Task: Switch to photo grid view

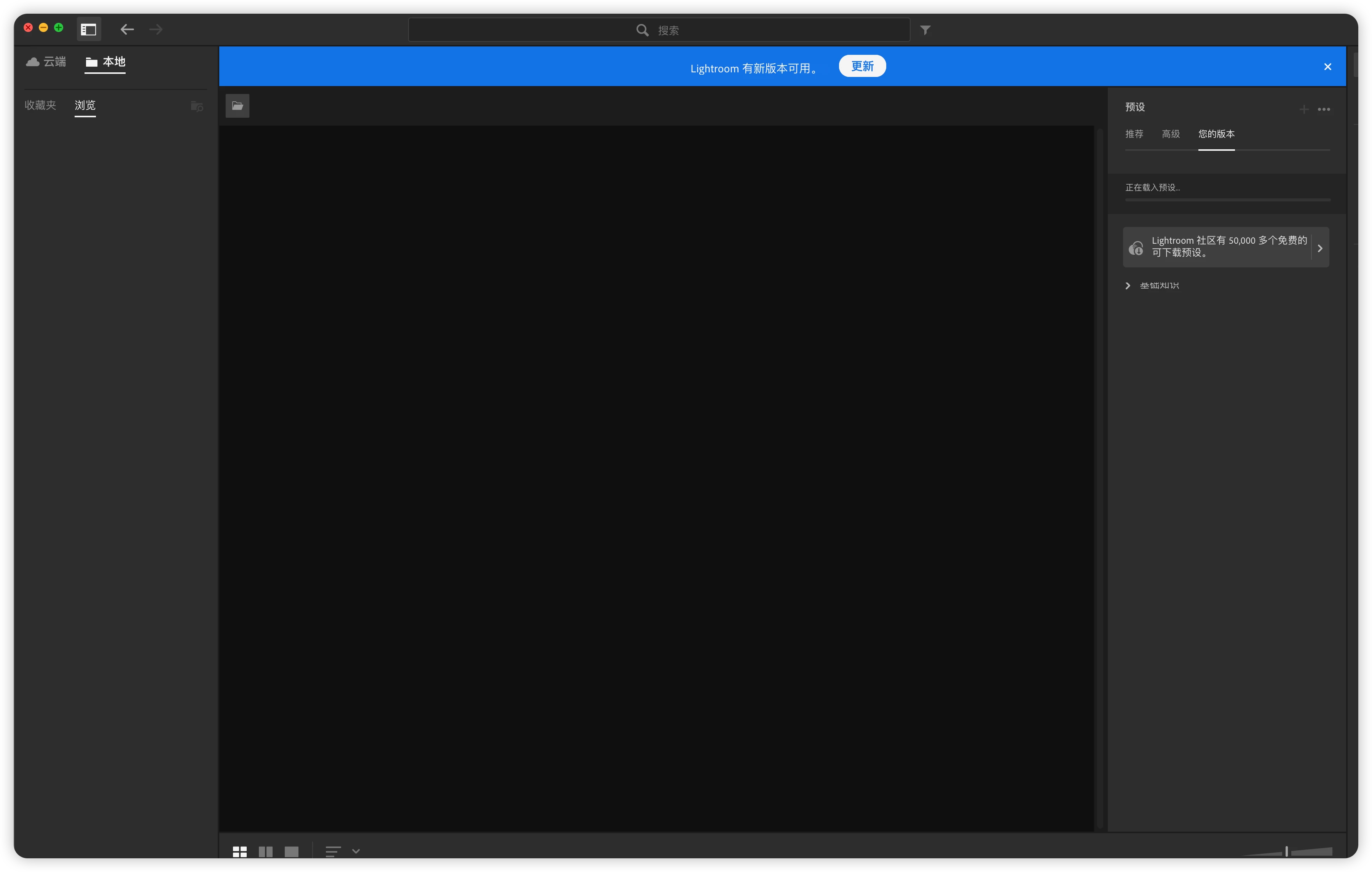Action: (240, 851)
